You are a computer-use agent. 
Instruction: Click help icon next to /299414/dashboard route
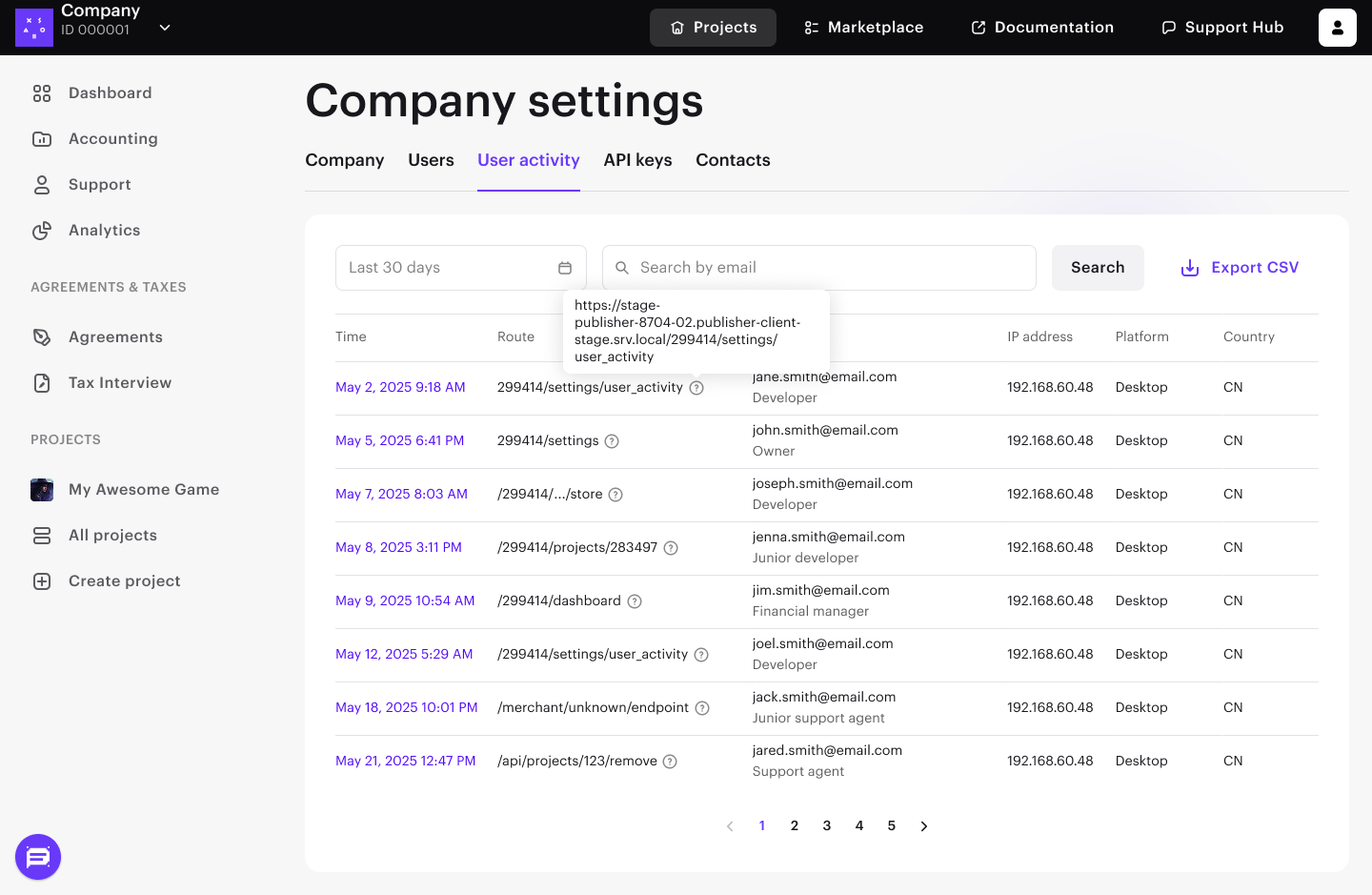(x=635, y=601)
